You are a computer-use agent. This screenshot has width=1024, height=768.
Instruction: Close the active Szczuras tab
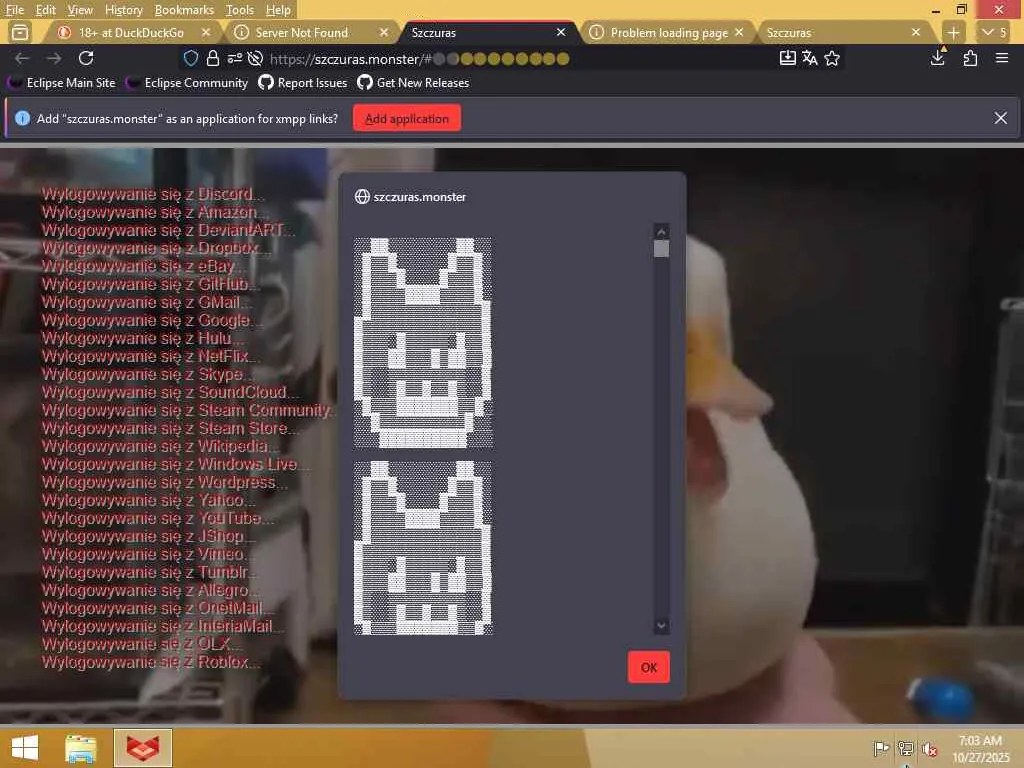coord(560,32)
